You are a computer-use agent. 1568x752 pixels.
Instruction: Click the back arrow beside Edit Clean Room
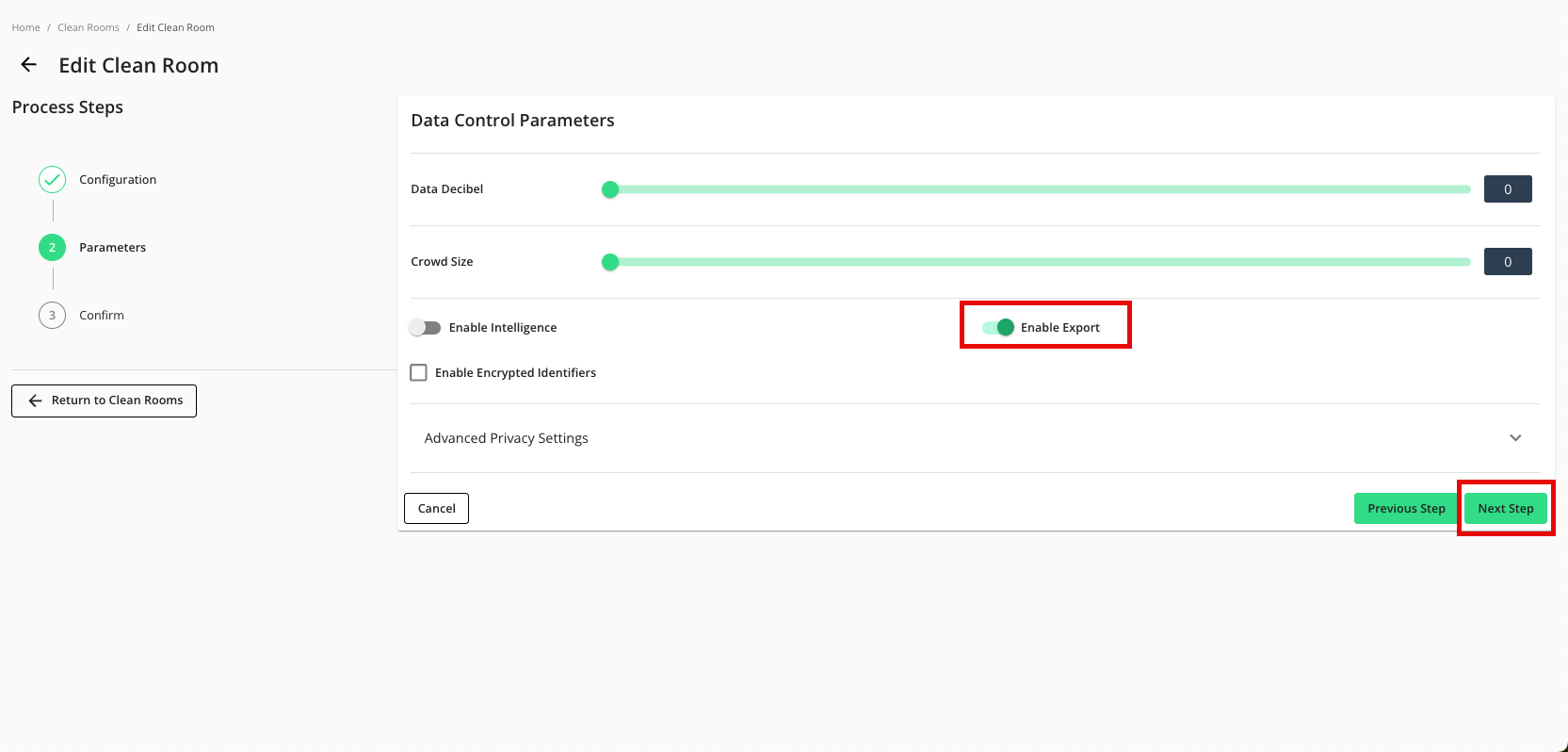(x=29, y=65)
